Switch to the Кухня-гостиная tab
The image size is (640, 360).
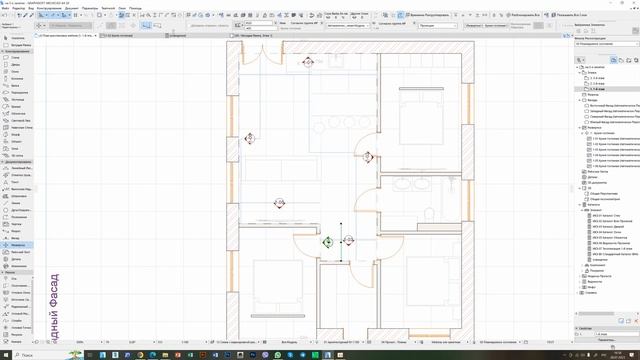click(x=118, y=36)
